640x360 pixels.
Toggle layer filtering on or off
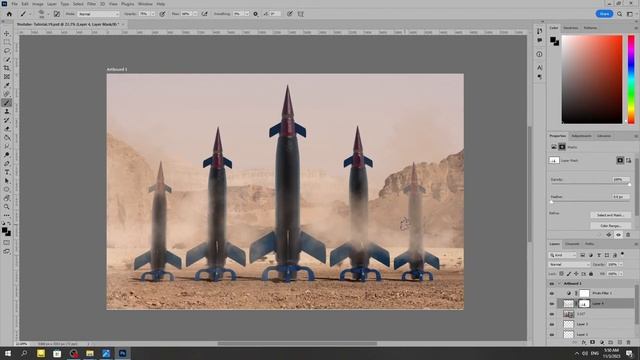[x=622, y=254]
